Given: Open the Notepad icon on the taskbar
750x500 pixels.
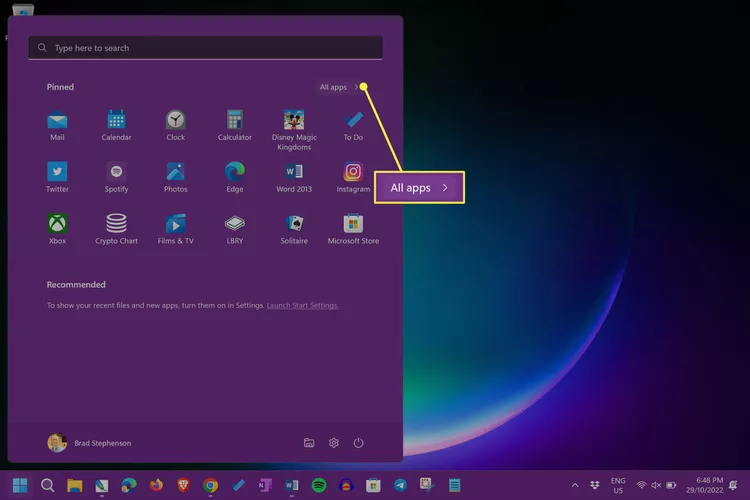Looking at the screenshot, I should (454, 485).
